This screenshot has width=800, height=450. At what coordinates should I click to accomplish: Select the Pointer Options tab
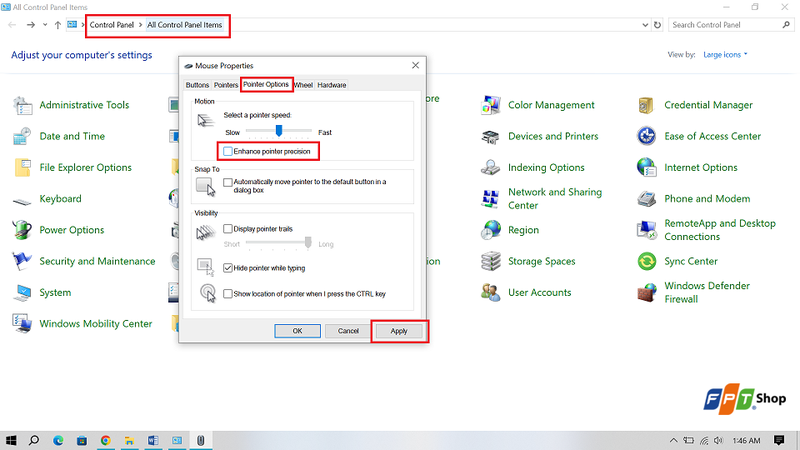[x=266, y=84]
